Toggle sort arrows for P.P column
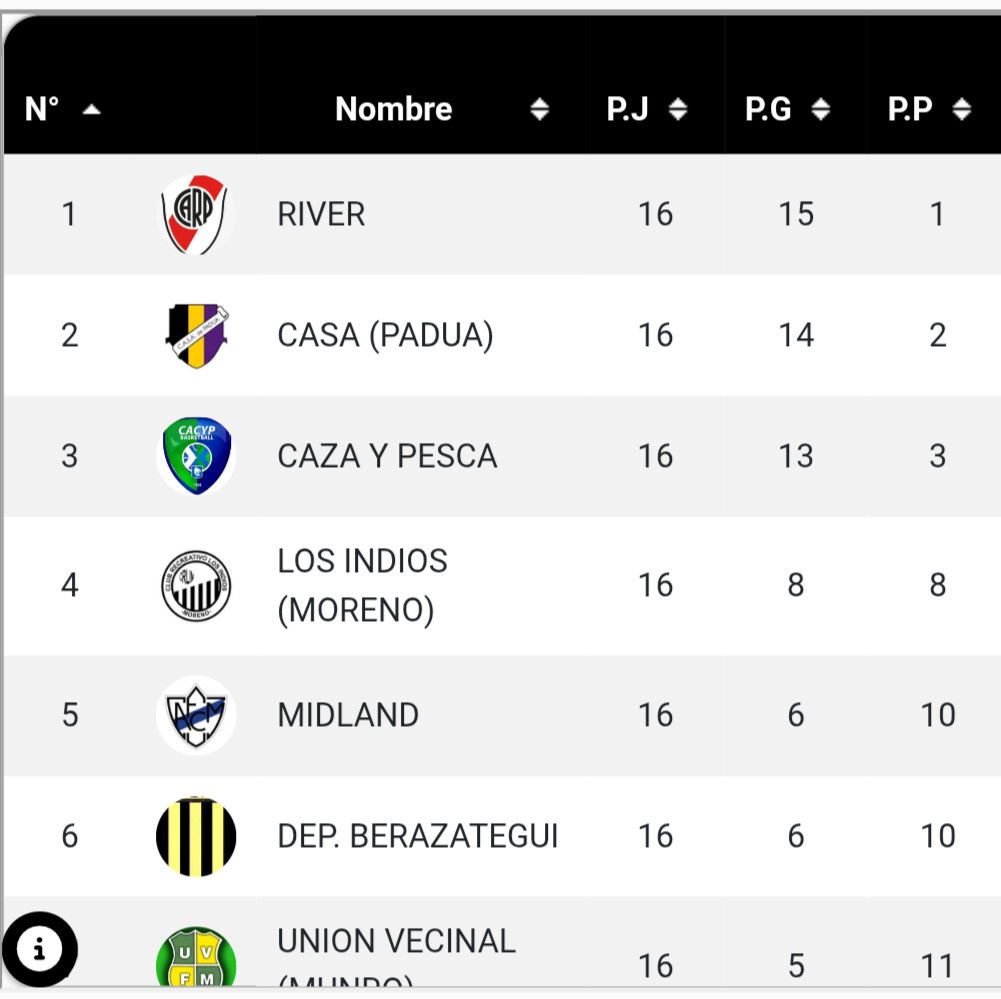 pyautogui.click(x=961, y=109)
